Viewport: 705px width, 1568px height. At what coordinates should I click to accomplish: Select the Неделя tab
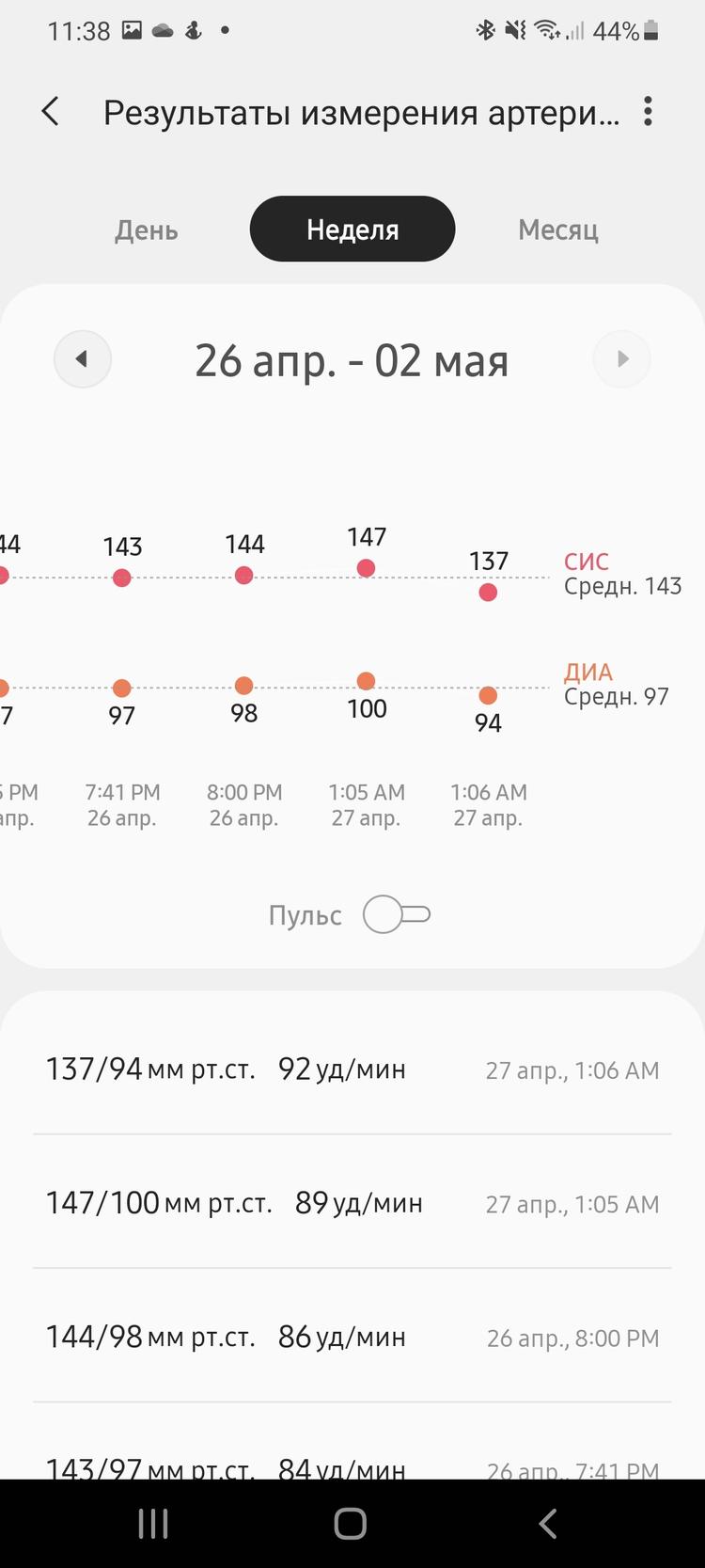(x=352, y=230)
